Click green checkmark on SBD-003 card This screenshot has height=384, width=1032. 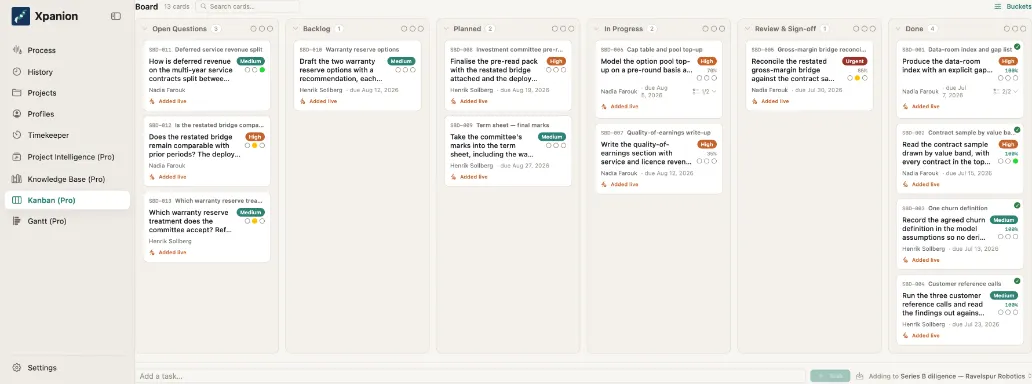tap(1018, 206)
